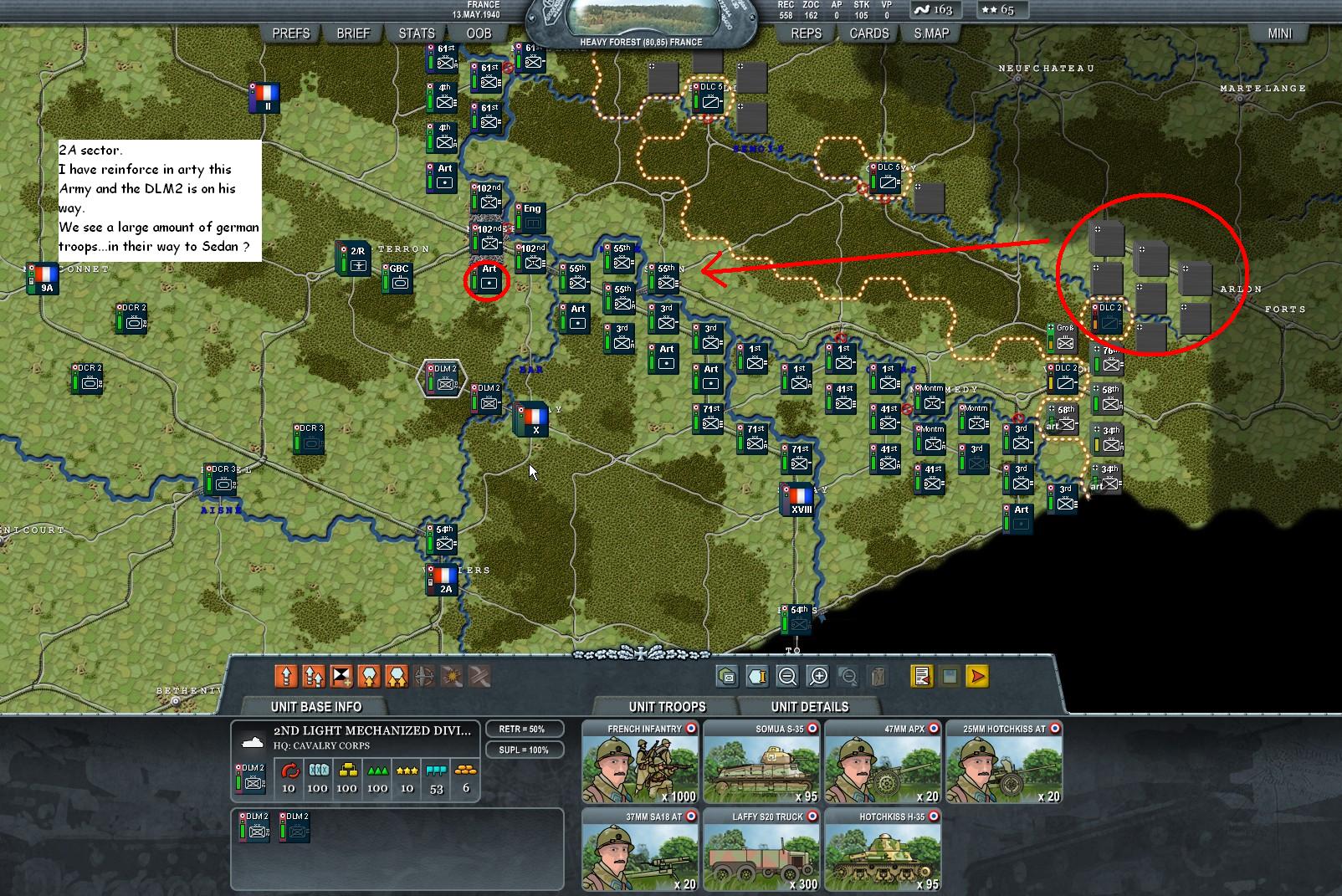The width and height of the screenshot is (1342, 896).
Task: Select the GBC unit counter
Action: coord(398,279)
